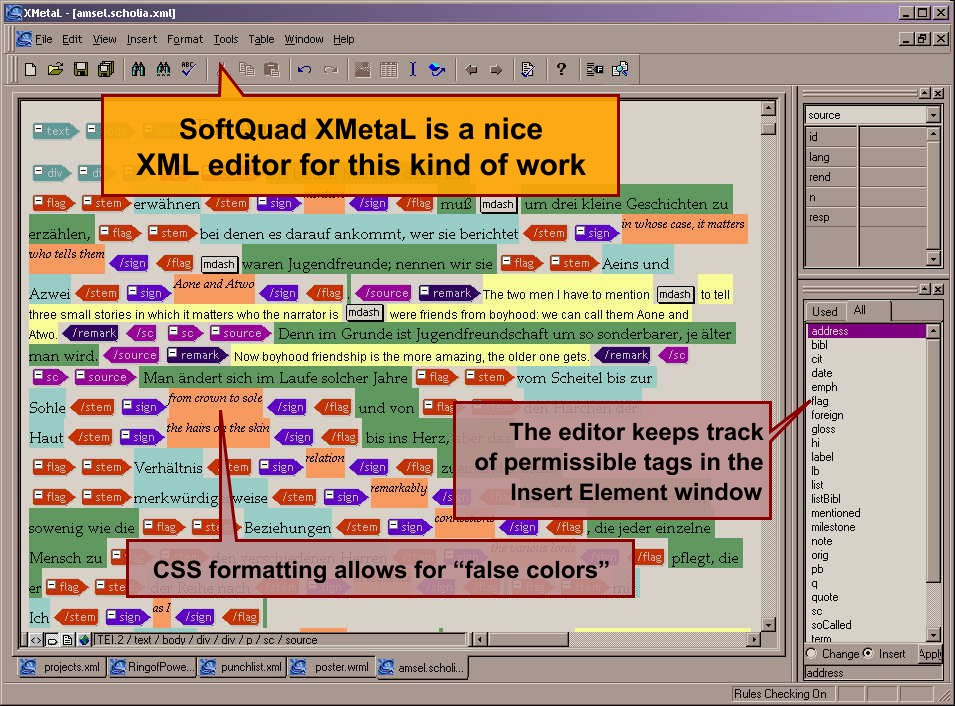Click the editor's vertical scrollbar down arrow

pyautogui.click(x=769, y=625)
